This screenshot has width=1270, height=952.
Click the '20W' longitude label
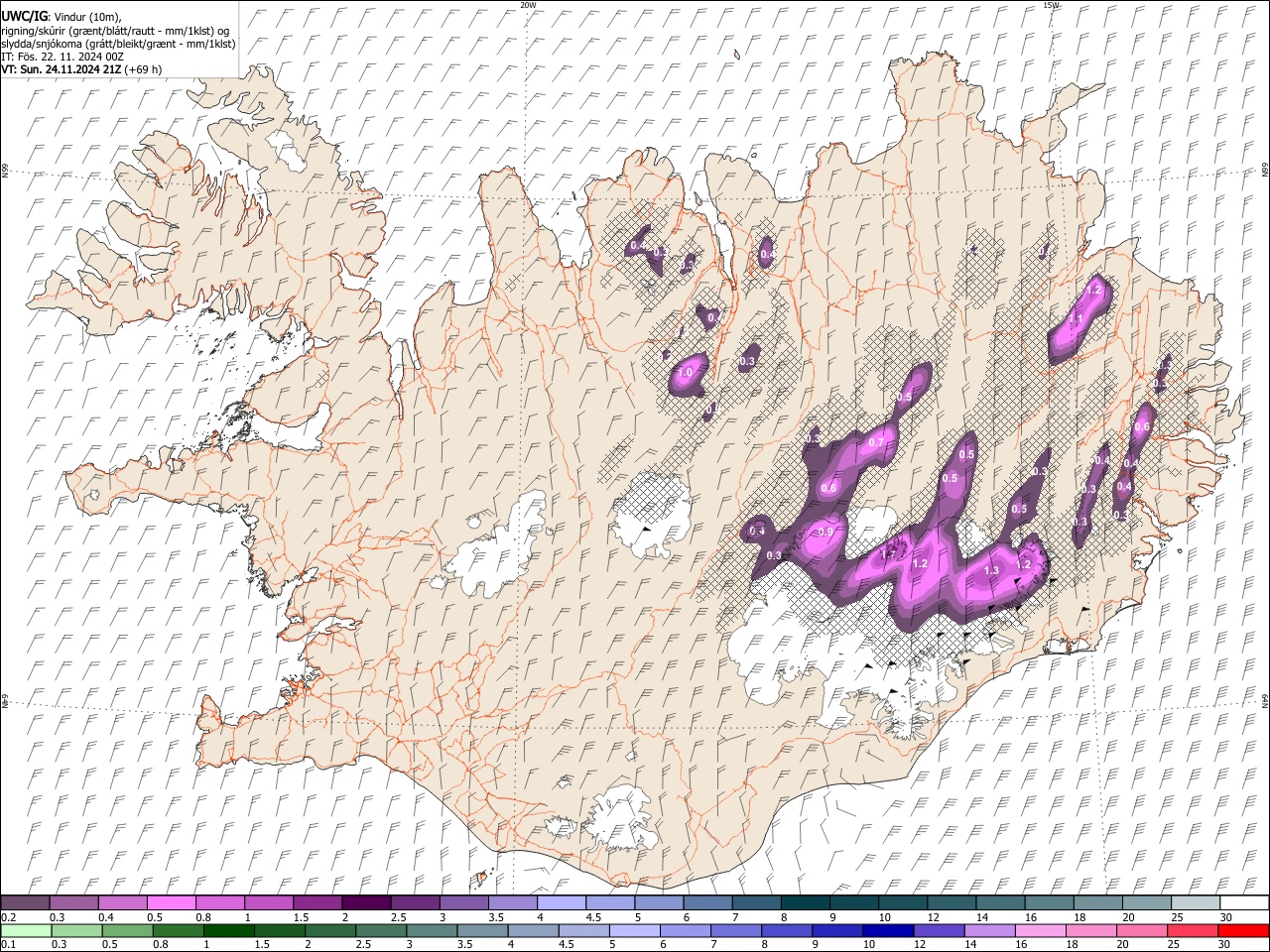[x=528, y=5]
